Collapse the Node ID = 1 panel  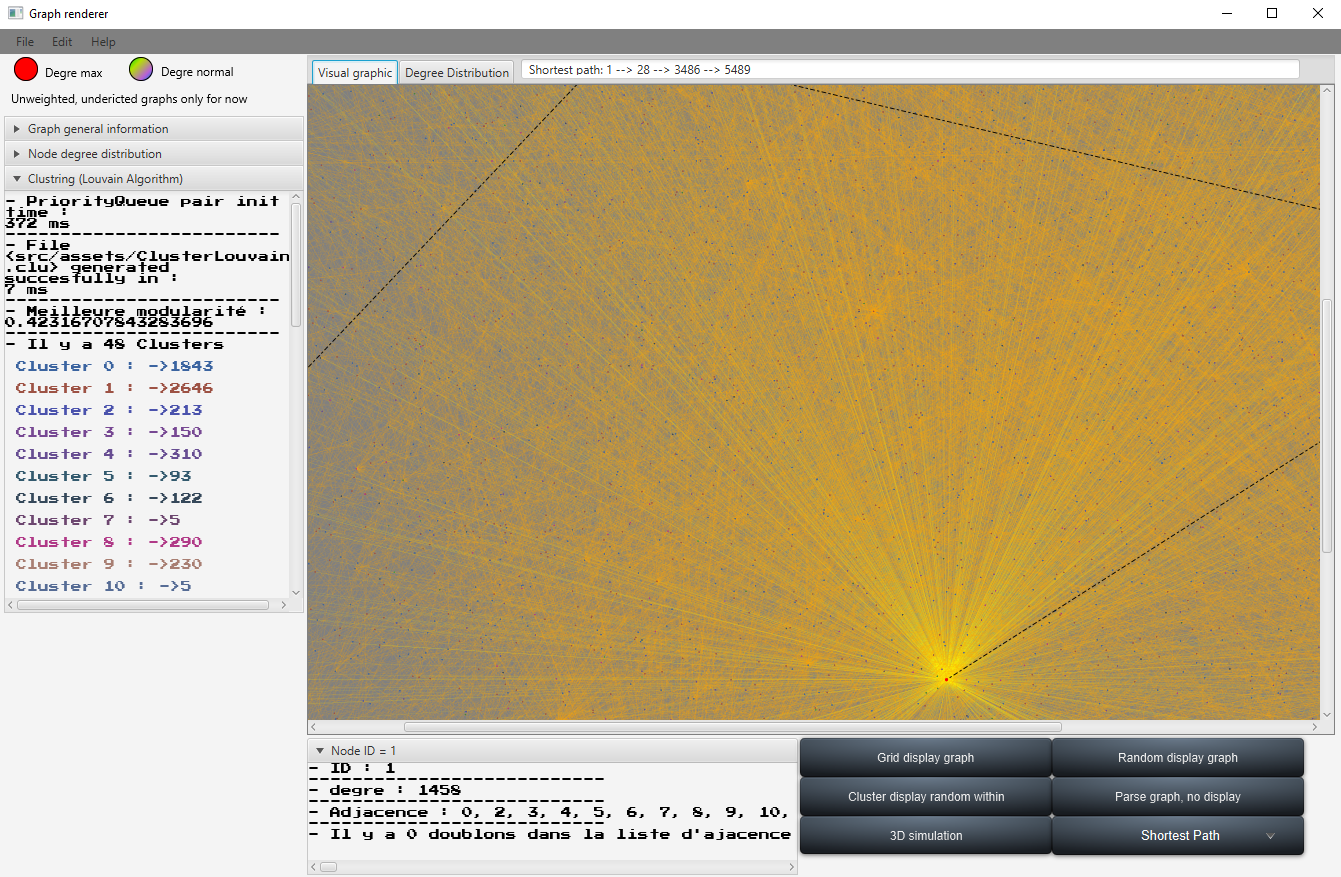pos(552,750)
